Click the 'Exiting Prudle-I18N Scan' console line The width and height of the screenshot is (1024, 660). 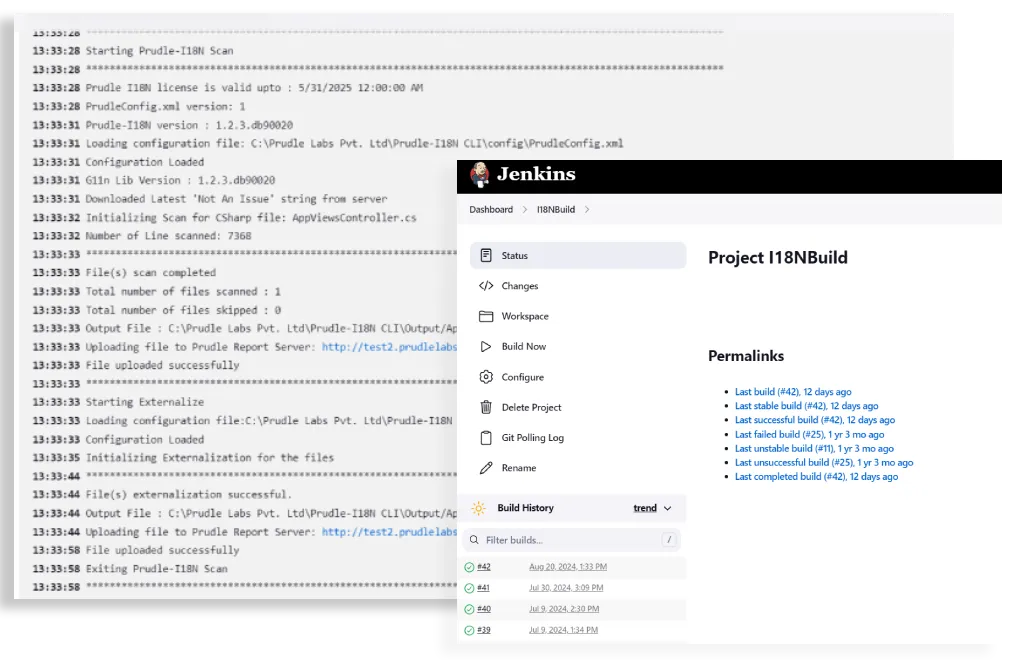click(x=157, y=569)
